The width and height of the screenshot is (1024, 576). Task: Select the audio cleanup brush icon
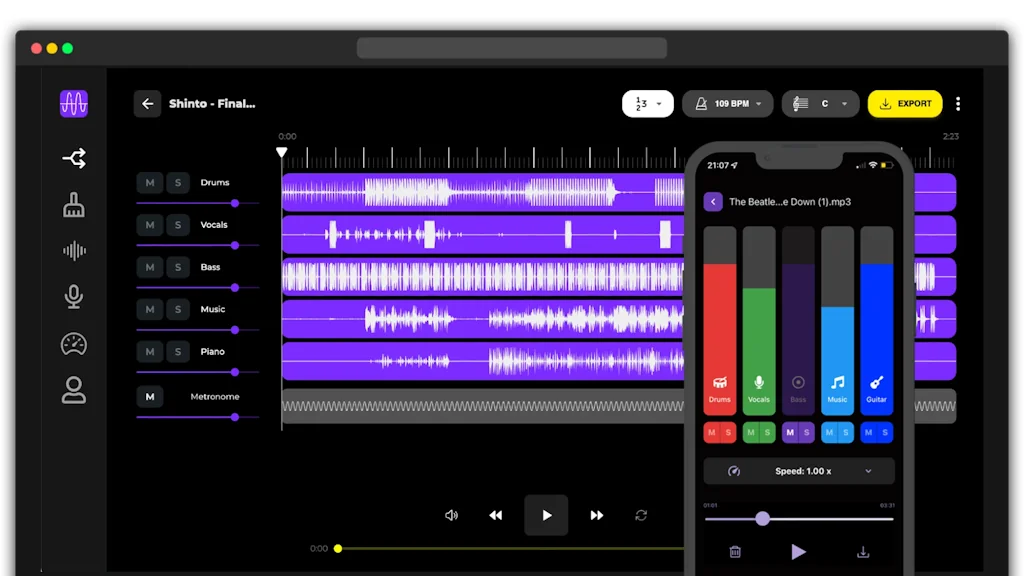coord(73,205)
